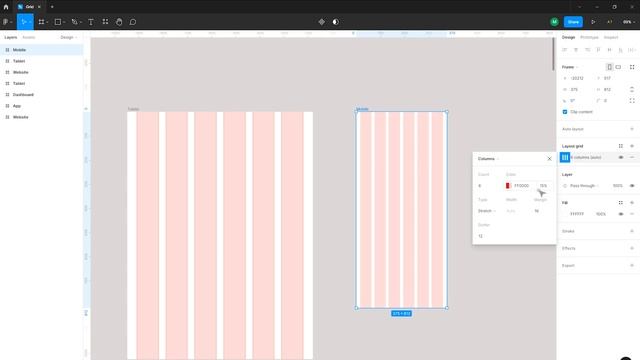Open the Figma main menu

[x=7, y=22]
